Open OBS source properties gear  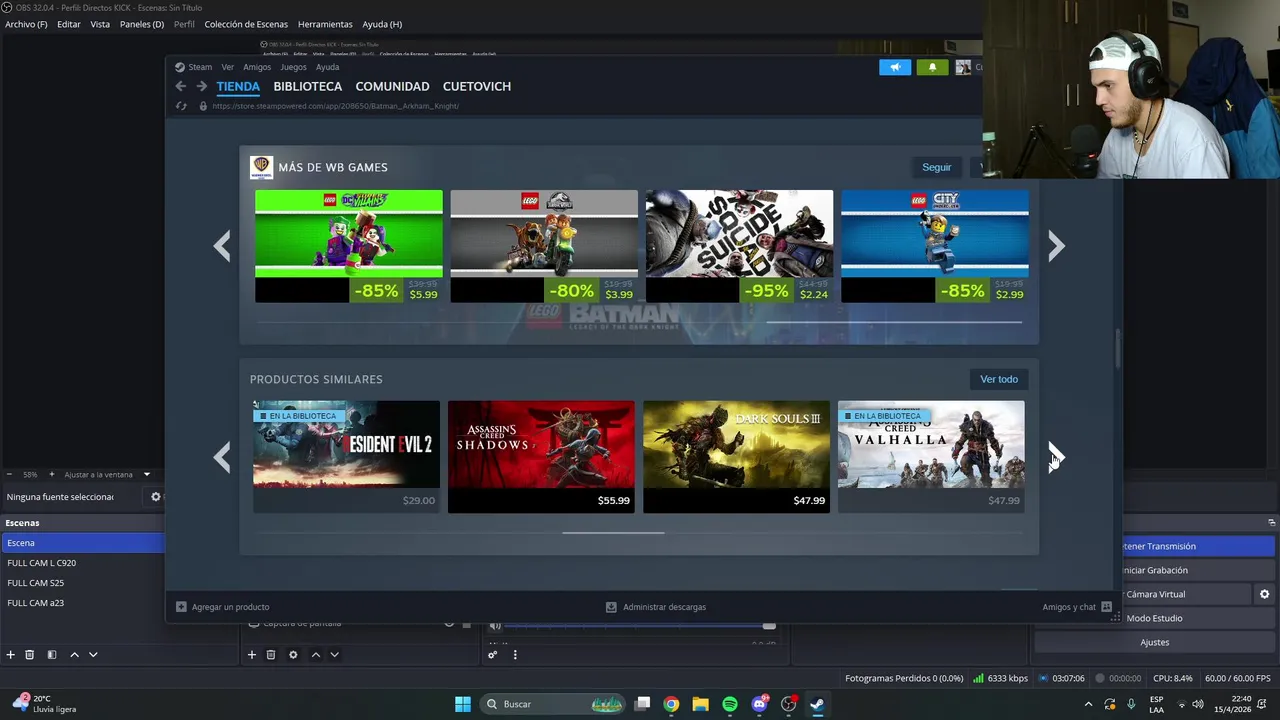click(293, 655)
